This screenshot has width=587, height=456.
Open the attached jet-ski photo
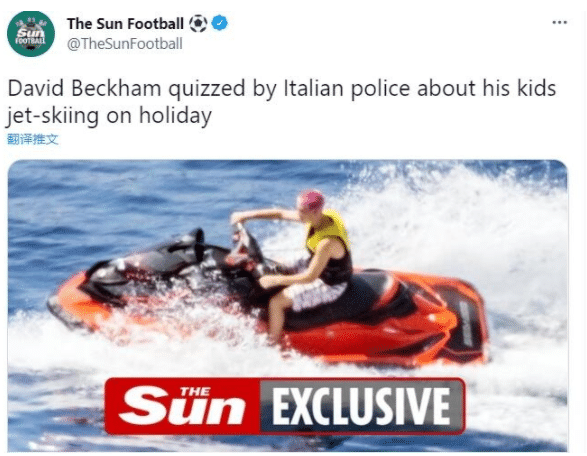[x=288, y=305]
